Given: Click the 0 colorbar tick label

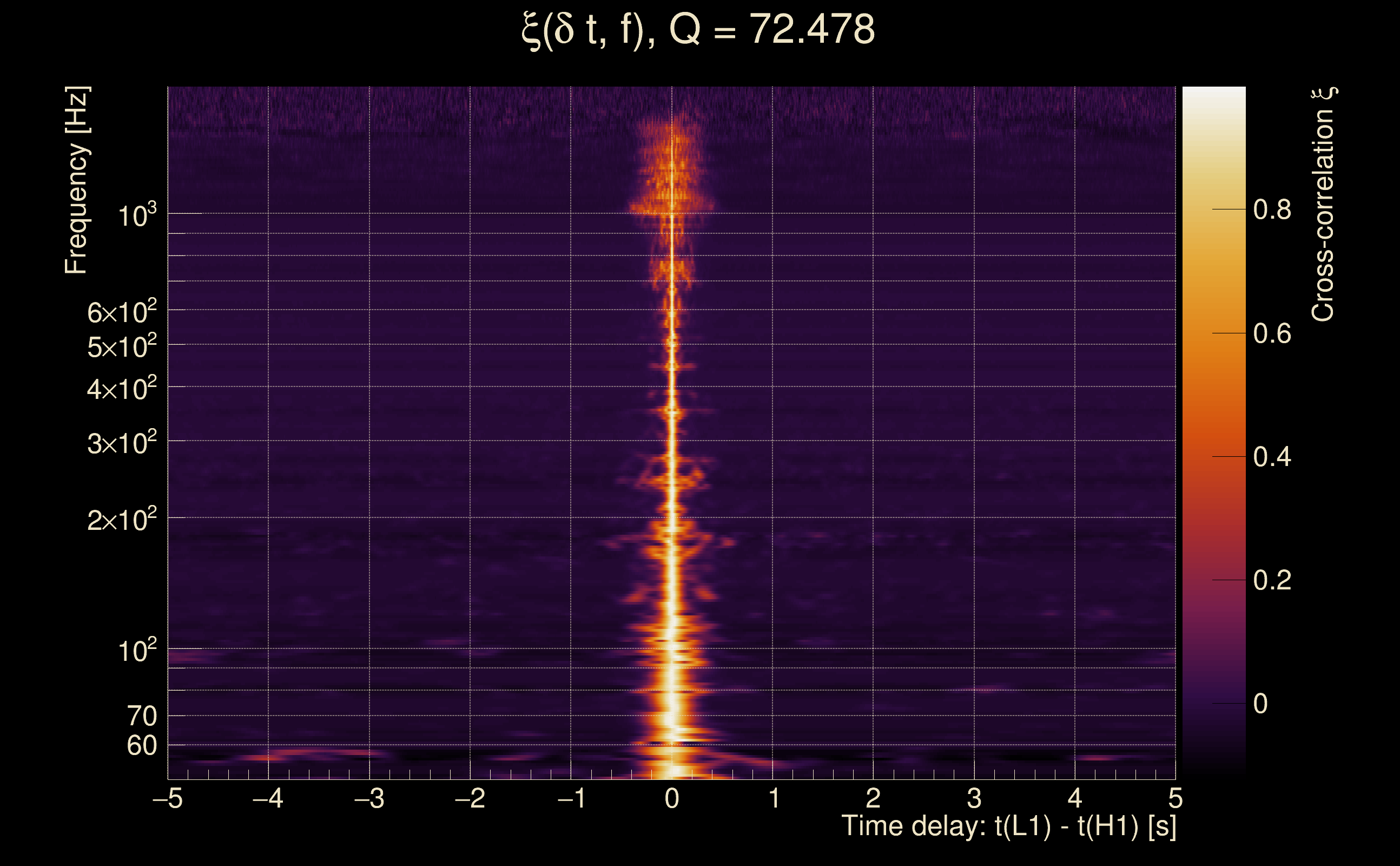Looking at the screenshot, I should 1260,704.
